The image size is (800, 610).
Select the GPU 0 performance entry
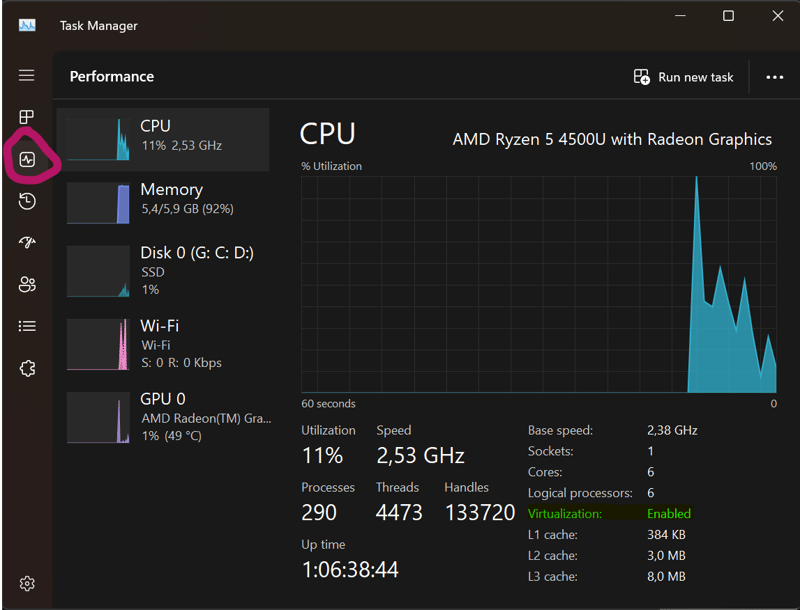pos(163,417)
